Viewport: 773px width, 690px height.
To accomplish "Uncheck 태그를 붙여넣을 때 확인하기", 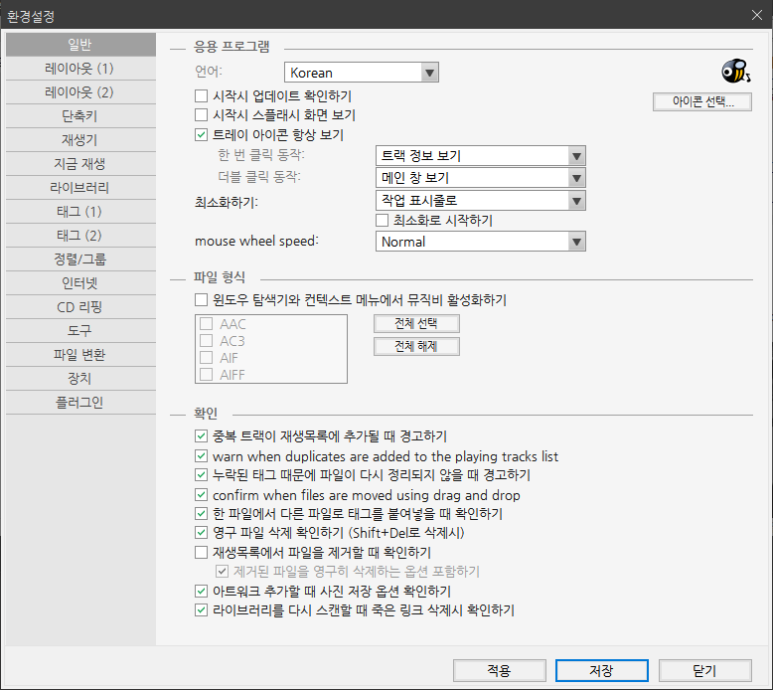I will [201, 514].
